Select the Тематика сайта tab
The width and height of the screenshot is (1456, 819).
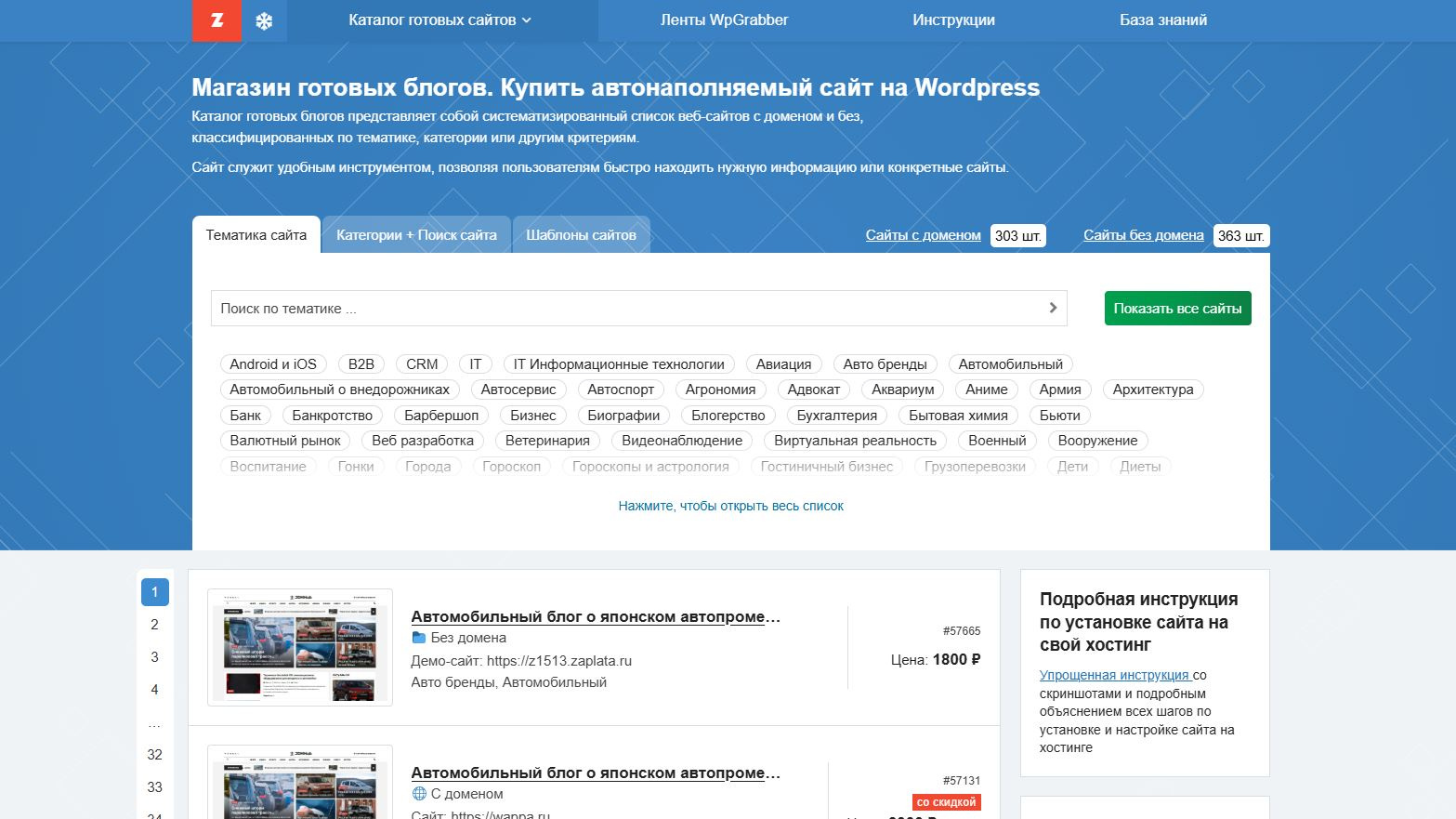point(256,235)
